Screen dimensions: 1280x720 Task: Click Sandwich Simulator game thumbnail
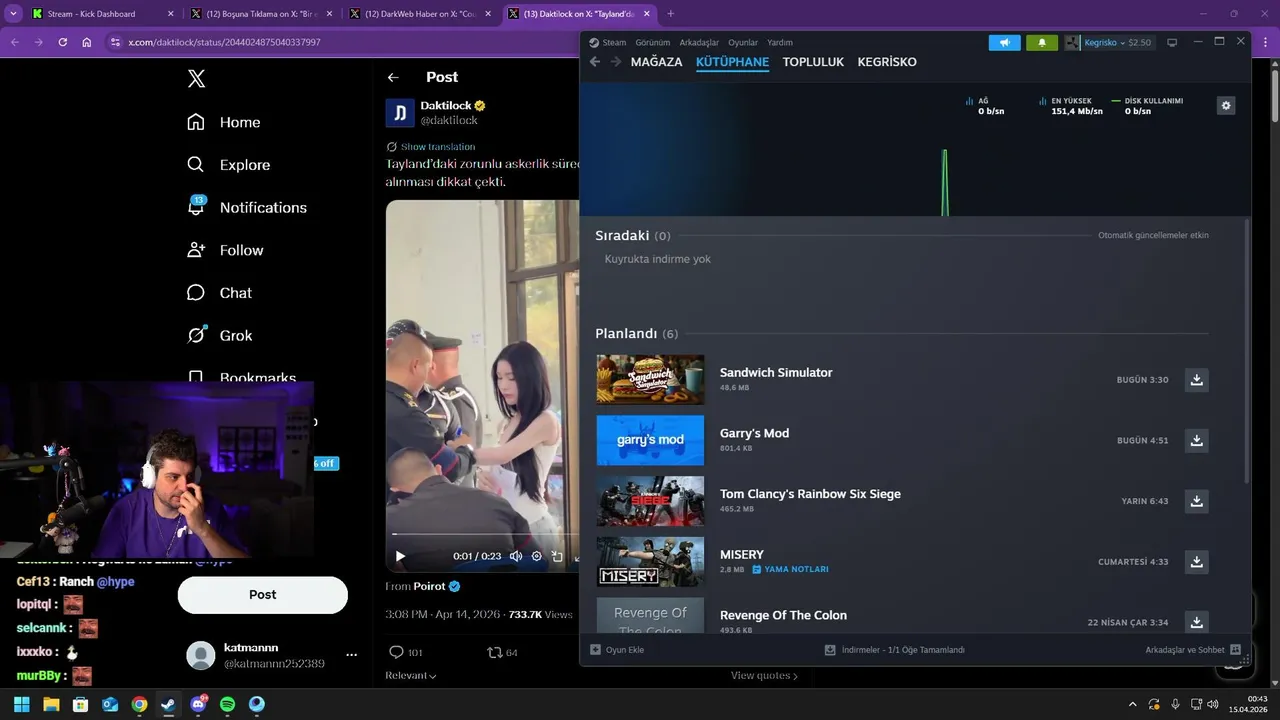pyautogui.click(x=650, y=380)
